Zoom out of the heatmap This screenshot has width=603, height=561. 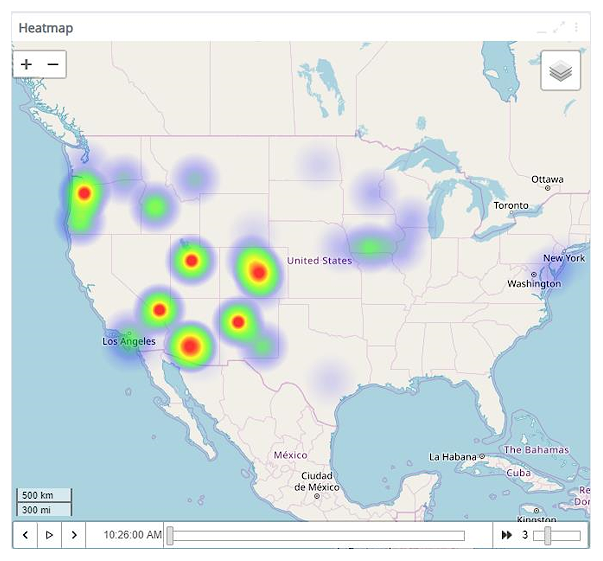tap(53, 64)
